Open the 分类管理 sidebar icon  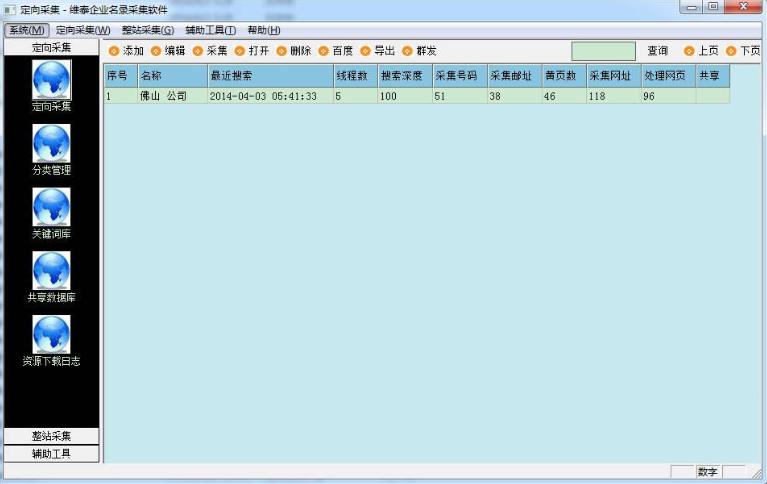coord(51,145)
